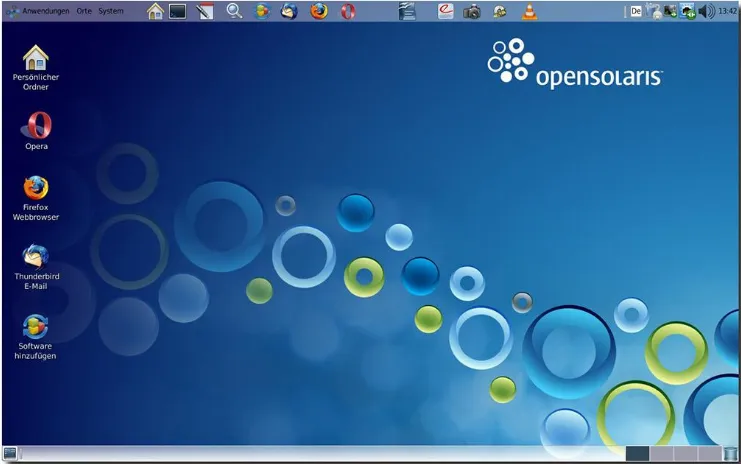The width and height of the screenshot is (741, 464).
Task: Click the De keyboard layout indicator
Action: point(636,11)
